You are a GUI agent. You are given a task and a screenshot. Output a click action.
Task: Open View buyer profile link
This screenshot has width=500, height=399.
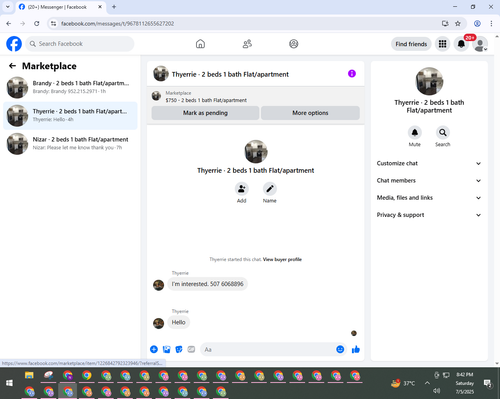click(x=282, y=259)
